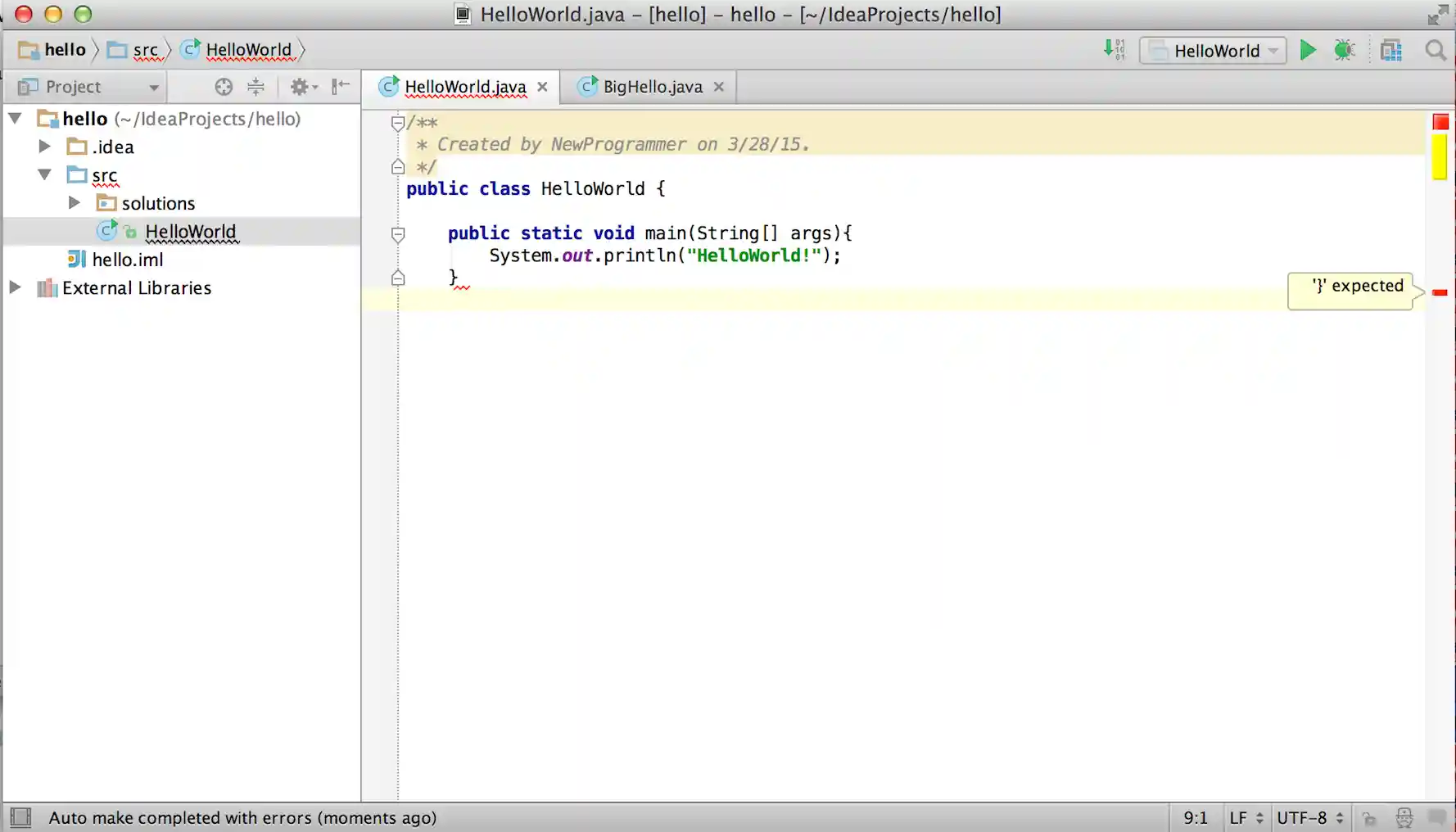The width and height of the screenshot is (1456, 832).
Task: Expand the .idea folder
Action: click(45, 147)
